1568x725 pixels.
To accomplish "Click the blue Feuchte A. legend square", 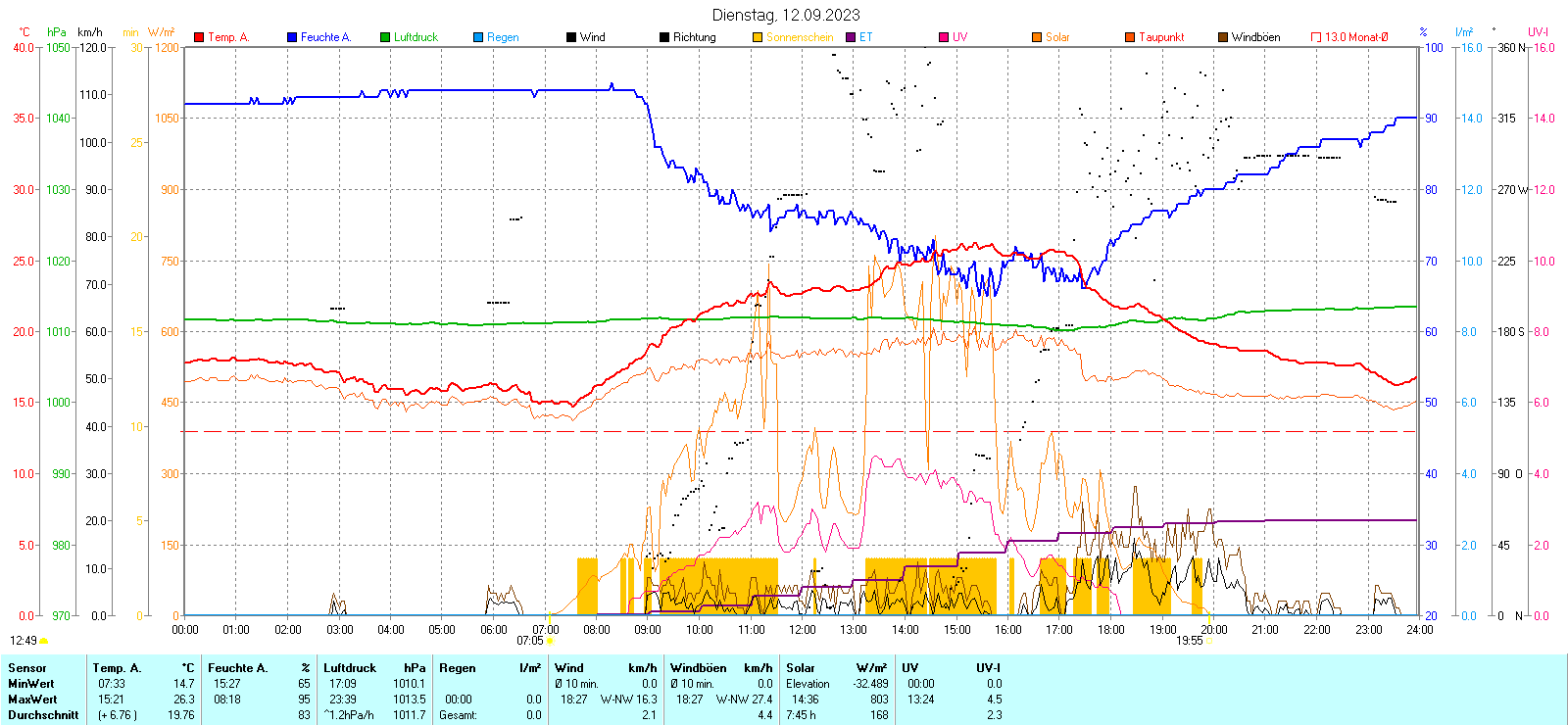I will [292, 37].
